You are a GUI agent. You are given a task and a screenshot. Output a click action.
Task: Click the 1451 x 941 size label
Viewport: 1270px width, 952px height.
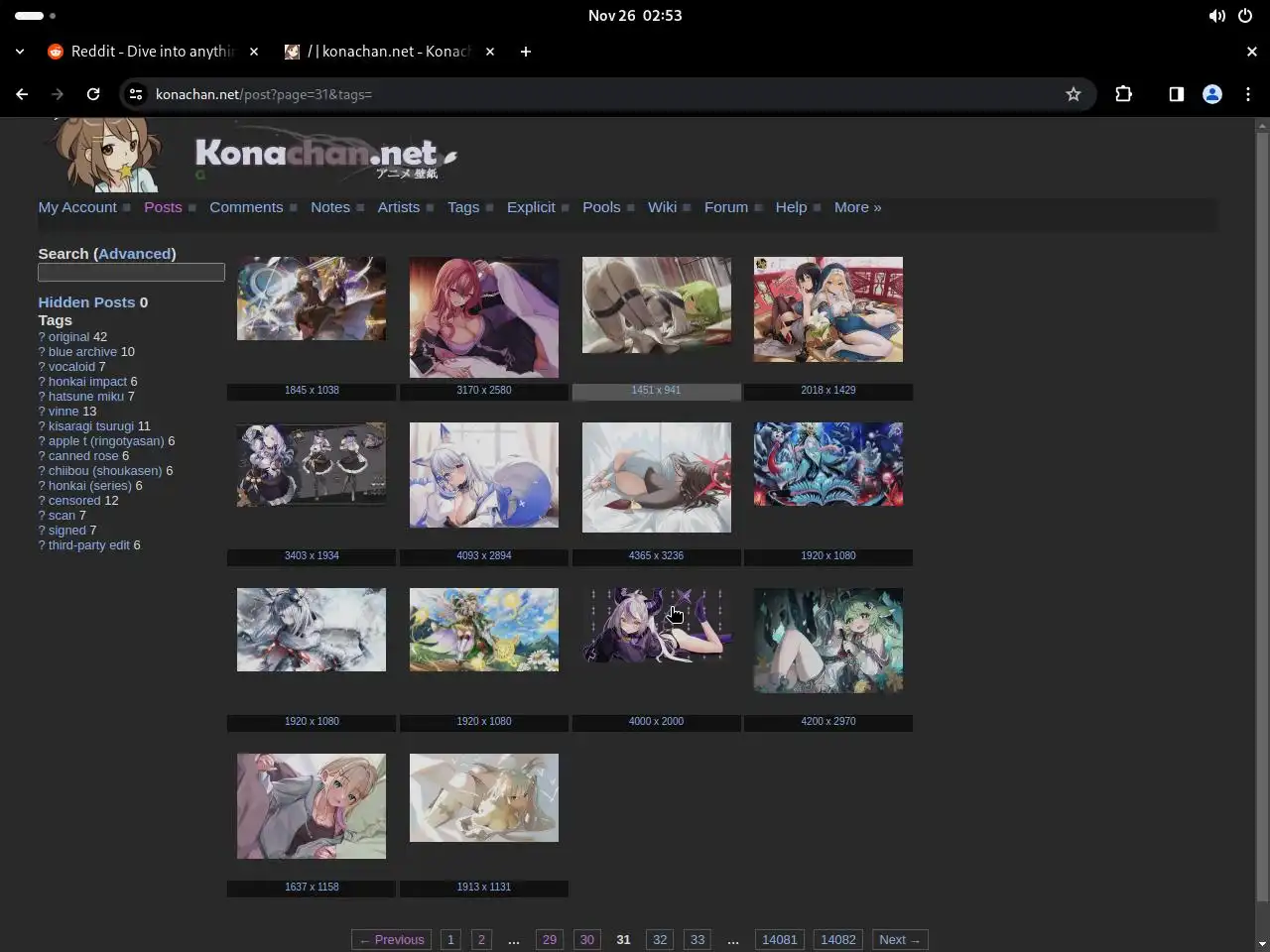656,391
